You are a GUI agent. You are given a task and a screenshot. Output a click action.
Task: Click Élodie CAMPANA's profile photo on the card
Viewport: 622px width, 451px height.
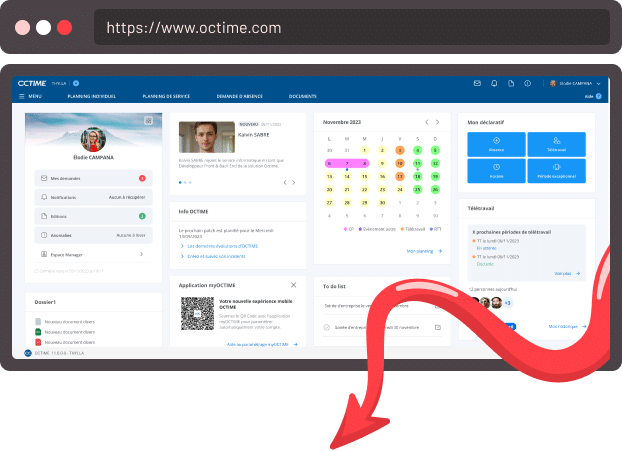93,140
